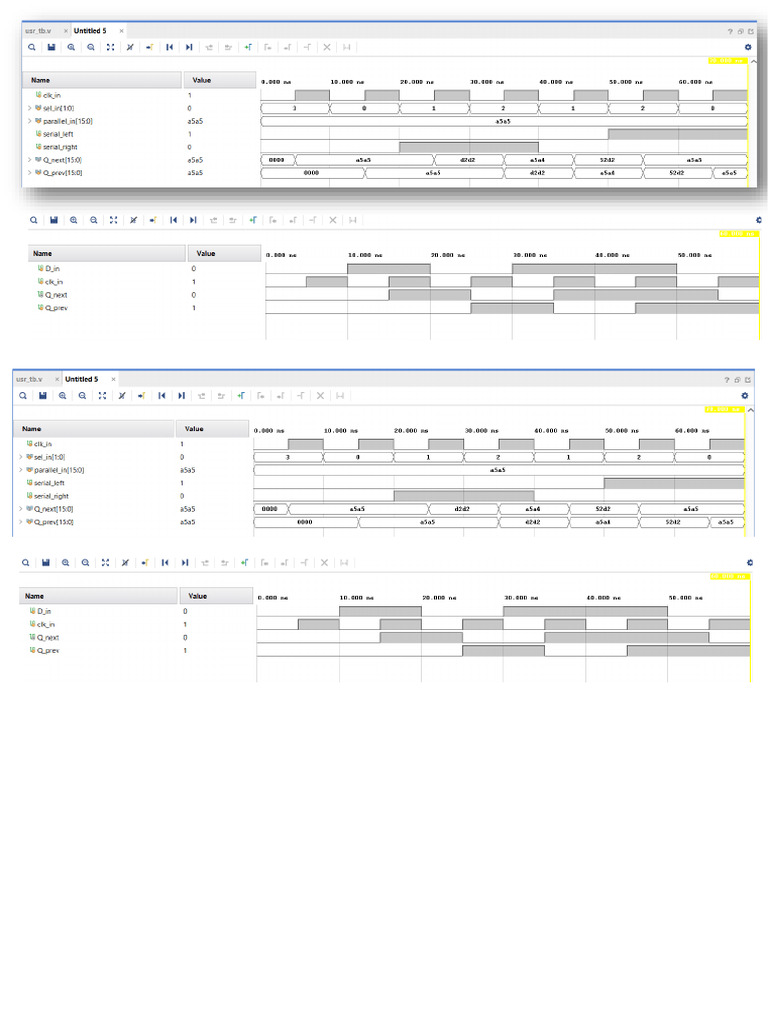Expand sel_in[1:0] bus in the third window

(21, 457)
